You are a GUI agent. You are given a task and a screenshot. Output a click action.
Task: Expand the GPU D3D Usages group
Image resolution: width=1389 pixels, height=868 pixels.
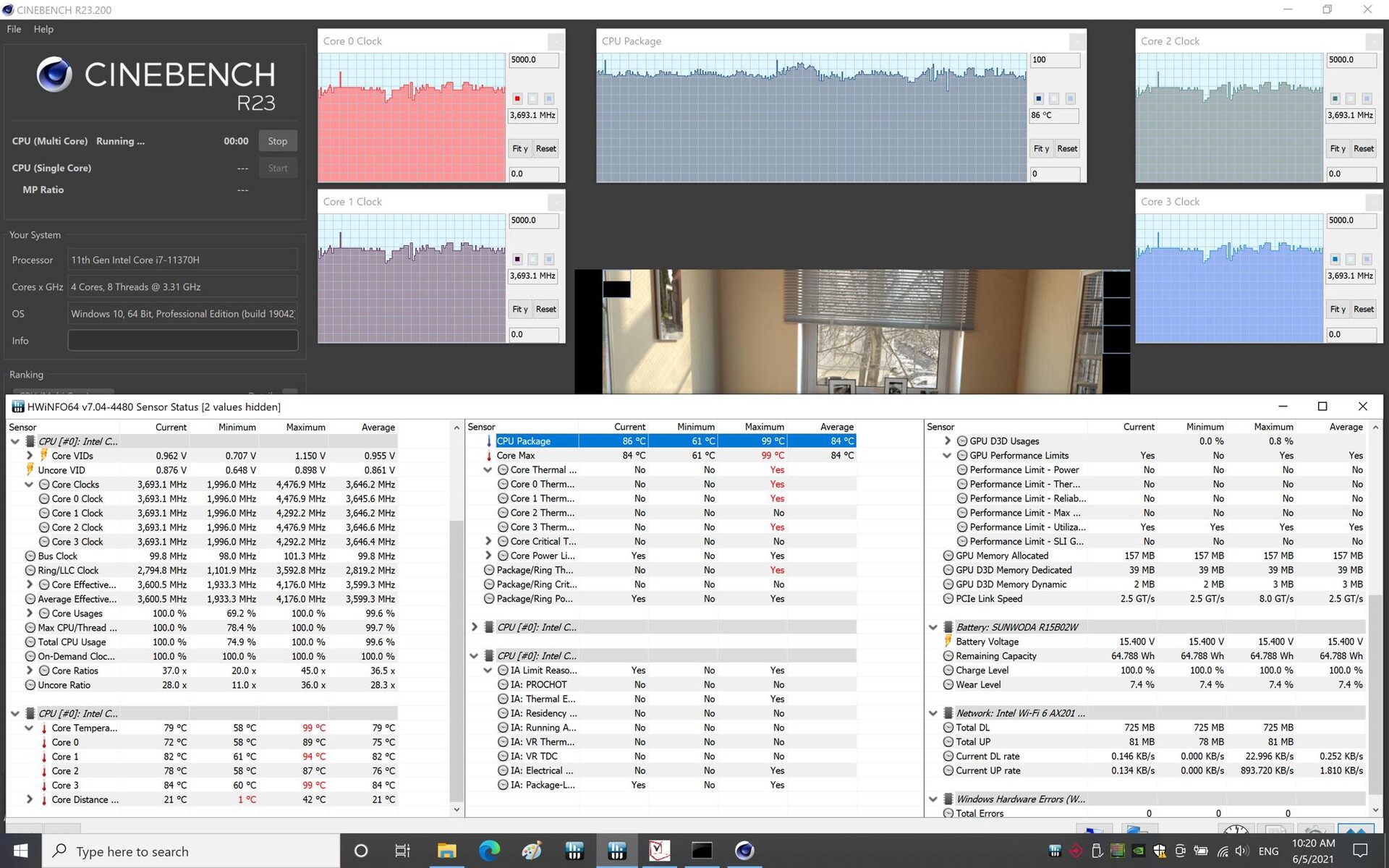click(947, 441)
